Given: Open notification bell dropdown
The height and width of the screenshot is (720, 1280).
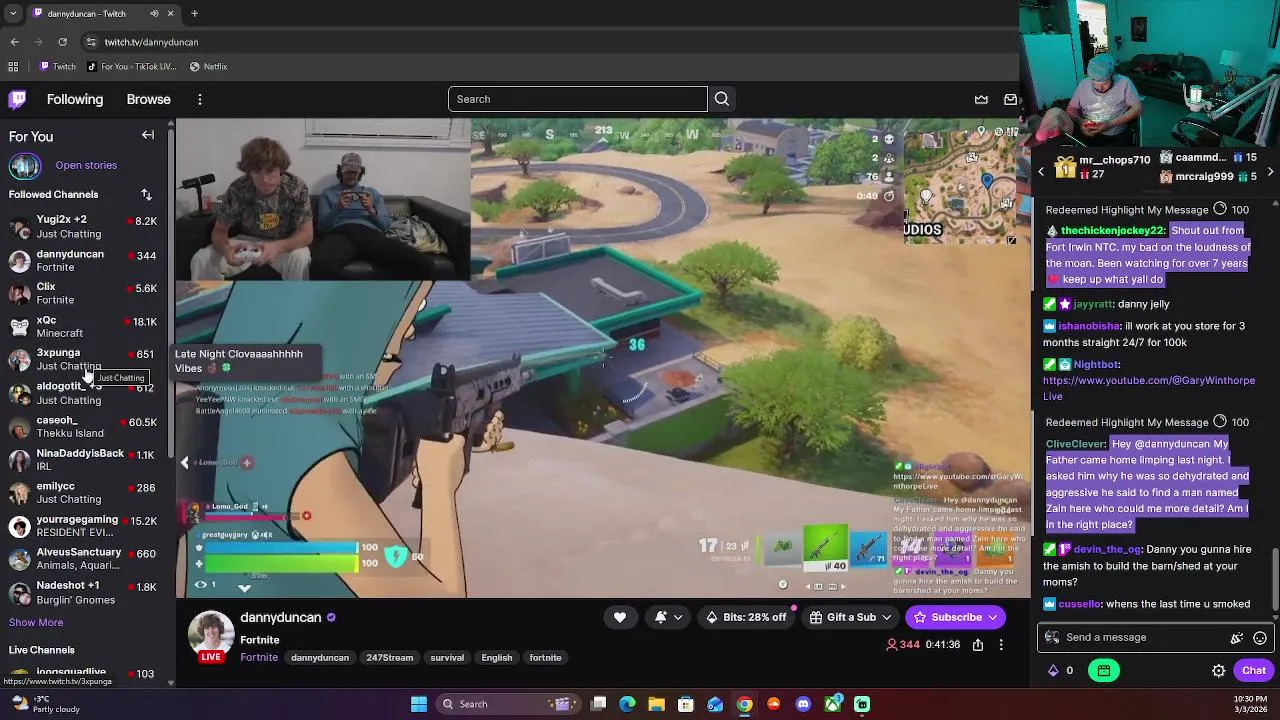Looking at the screenshot, I should click(x=667, y=617).
